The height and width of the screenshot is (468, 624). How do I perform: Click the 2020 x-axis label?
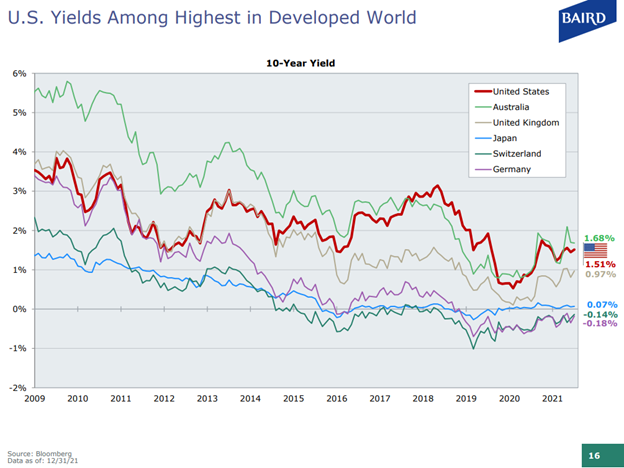pyautogui.click(x=509, y=398)
